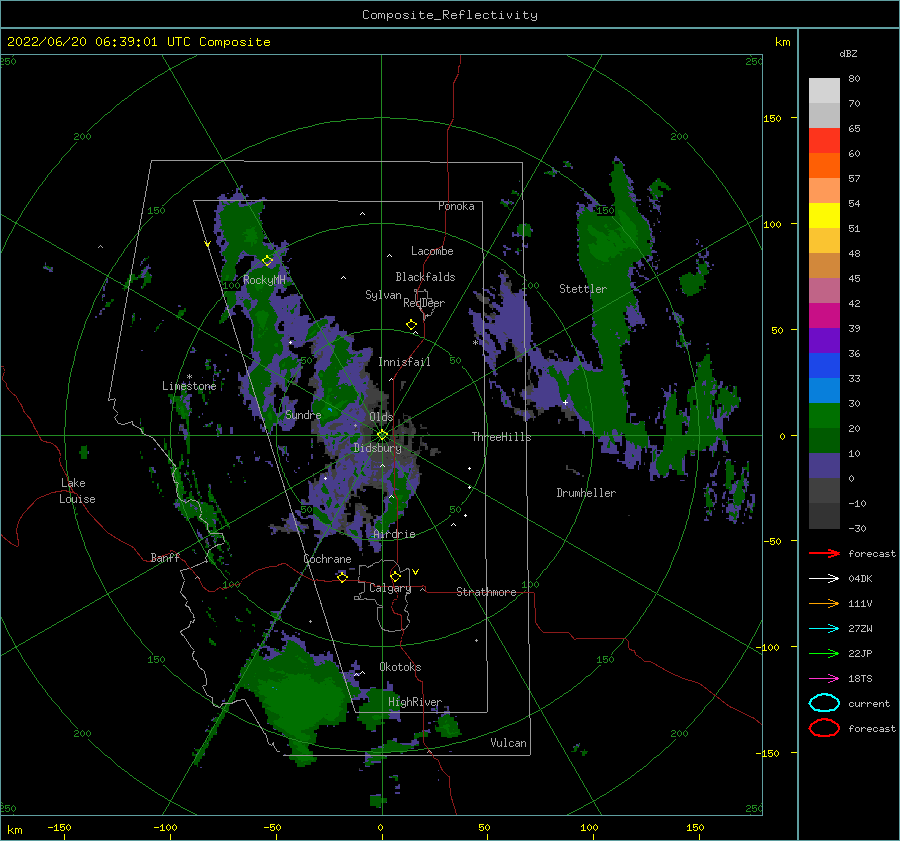Image resolution: width=900 pixels, height=841 pixels.
Task: Click the km unit label at top right
Action: click(782, 42)
